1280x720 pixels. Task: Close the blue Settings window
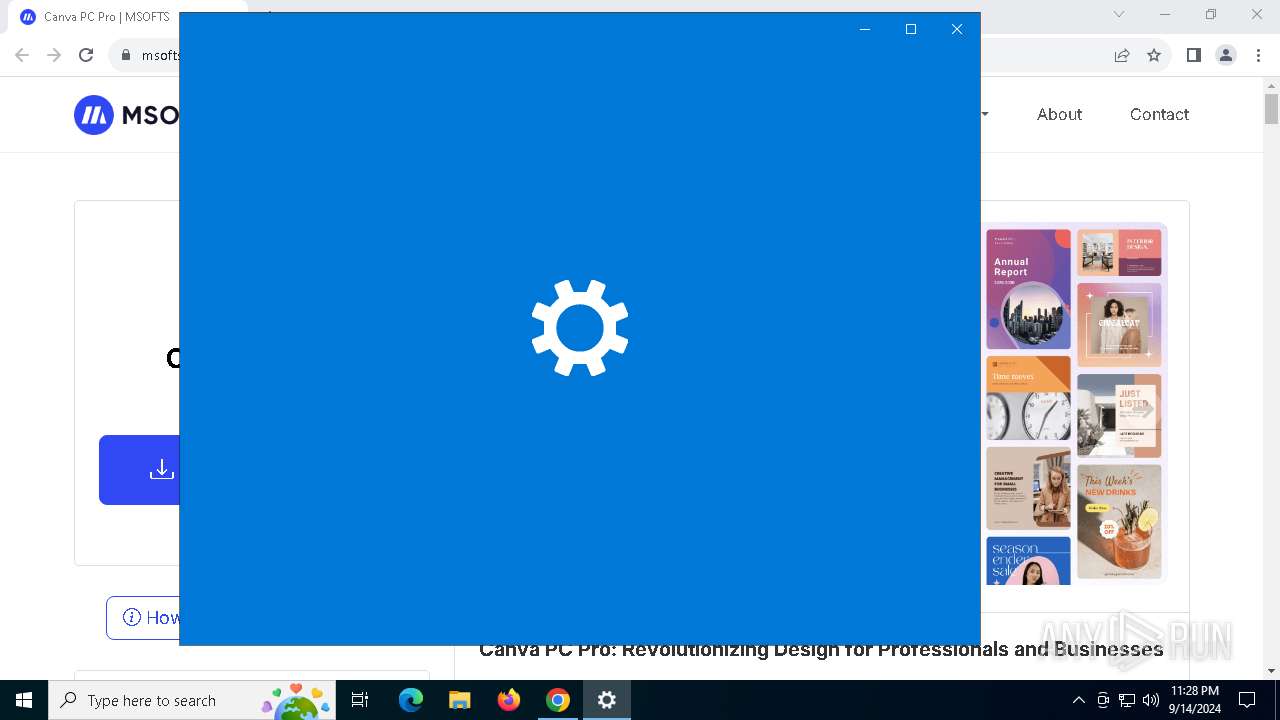click(x=957, y=29)
